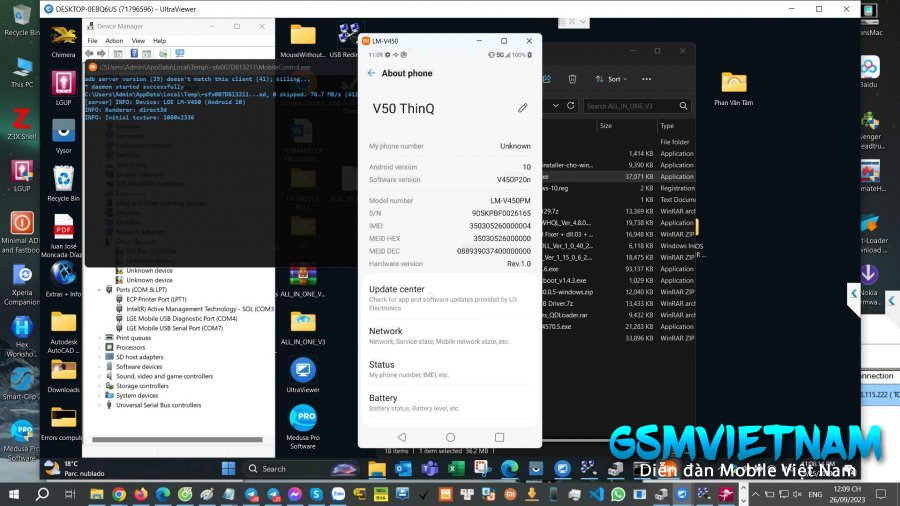Image resolution: width=900 pixels, height=506 pixels.
Task: Open View menu in Device Manager
Action: 138,41
